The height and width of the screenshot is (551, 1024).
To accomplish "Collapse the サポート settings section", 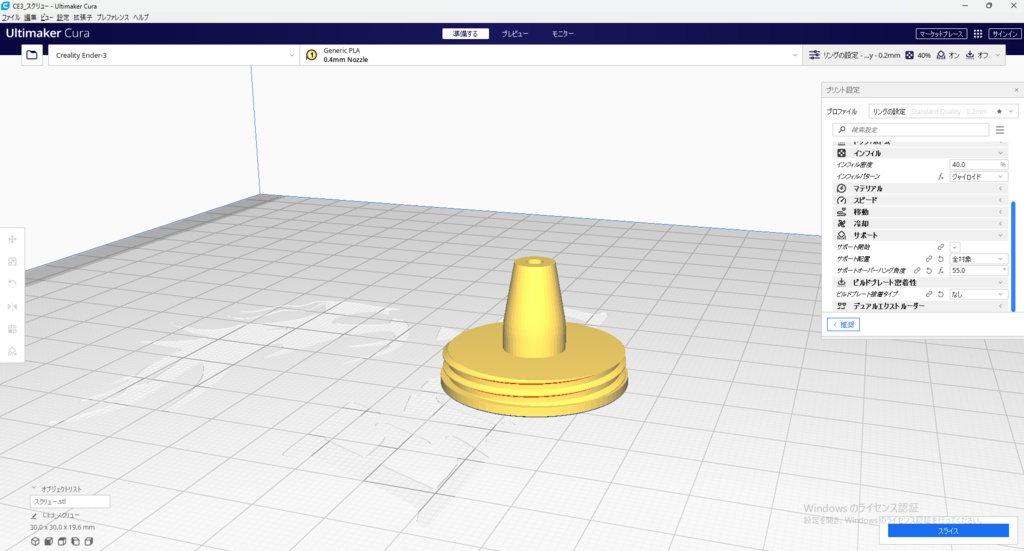I will (x=920, y=235).
